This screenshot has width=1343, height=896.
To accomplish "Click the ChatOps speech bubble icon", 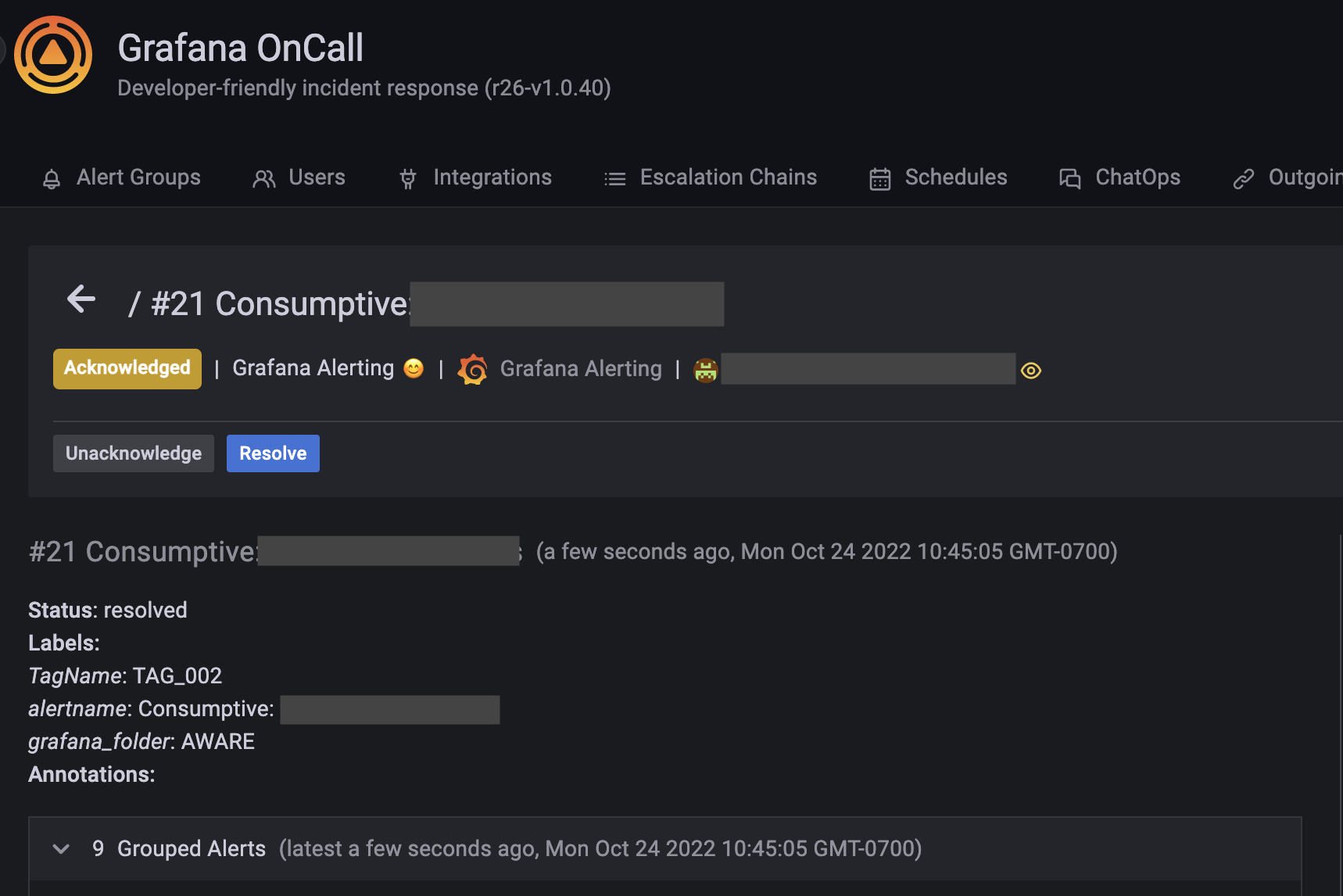I will click(1069, 177).
